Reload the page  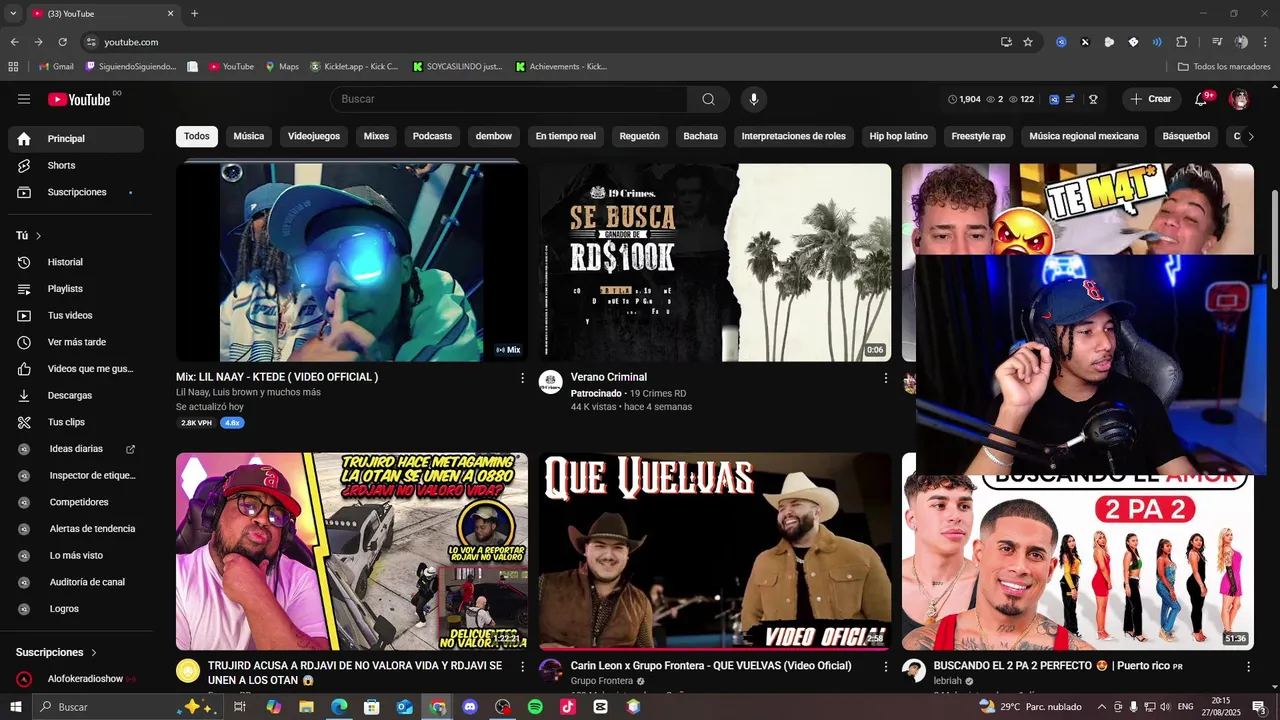pos(62,42)
